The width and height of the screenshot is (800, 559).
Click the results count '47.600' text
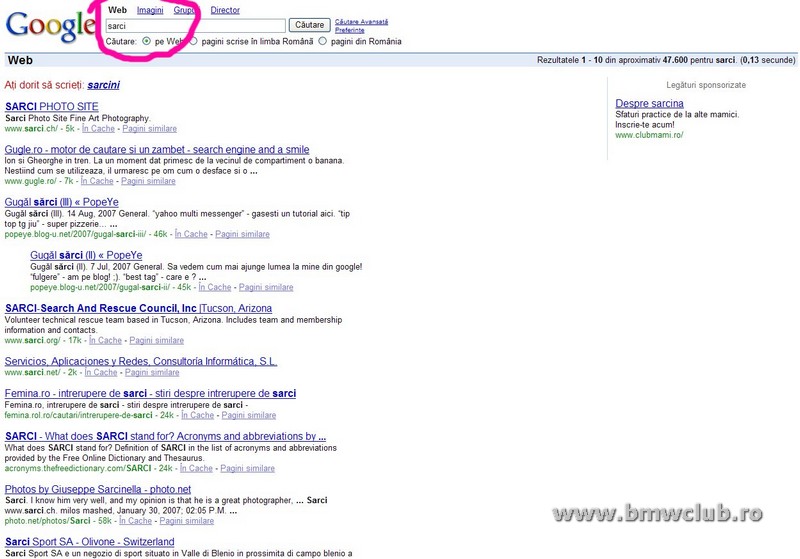(675, 60)
